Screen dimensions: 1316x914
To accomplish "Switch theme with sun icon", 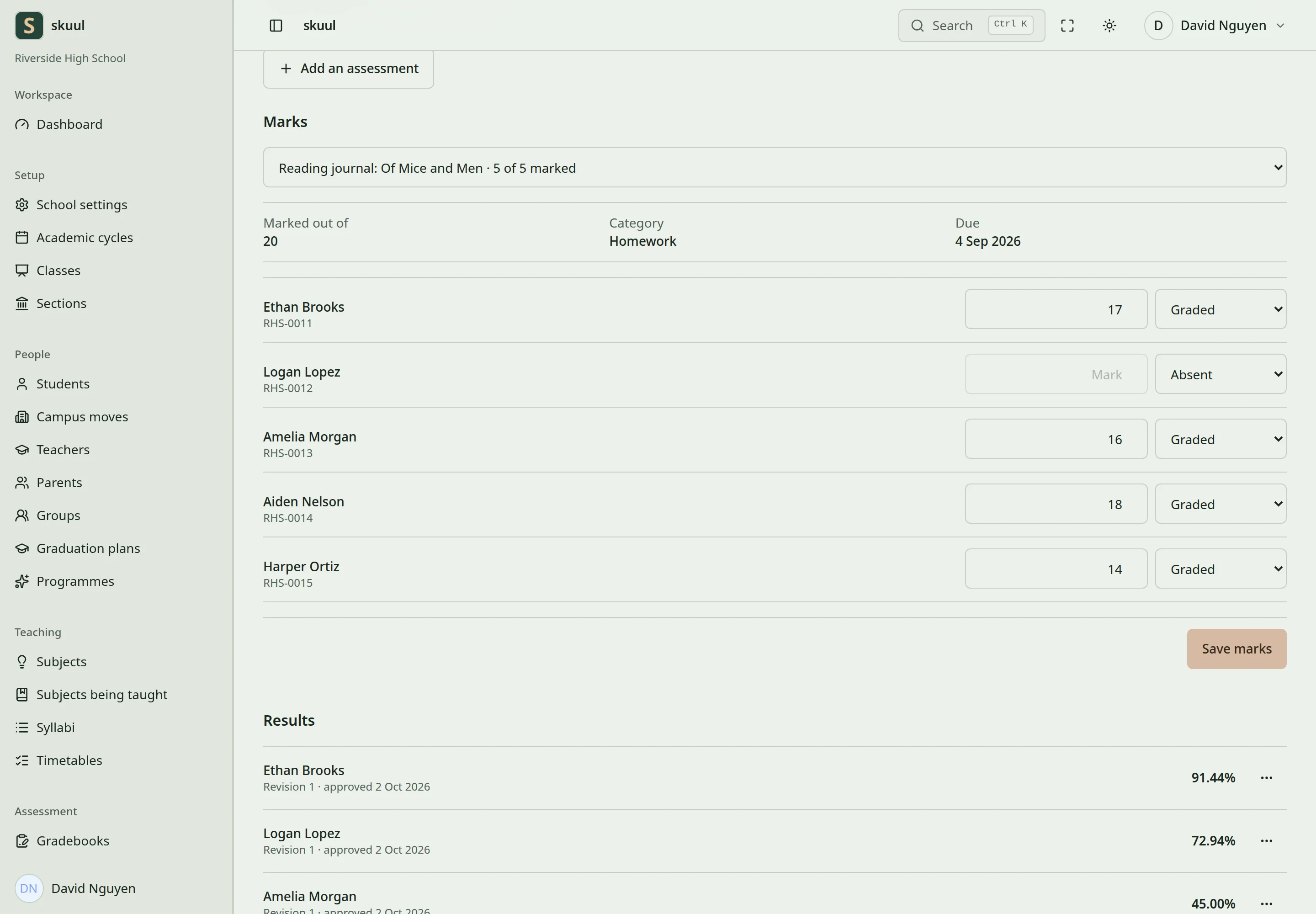I will pos(1109,25).
